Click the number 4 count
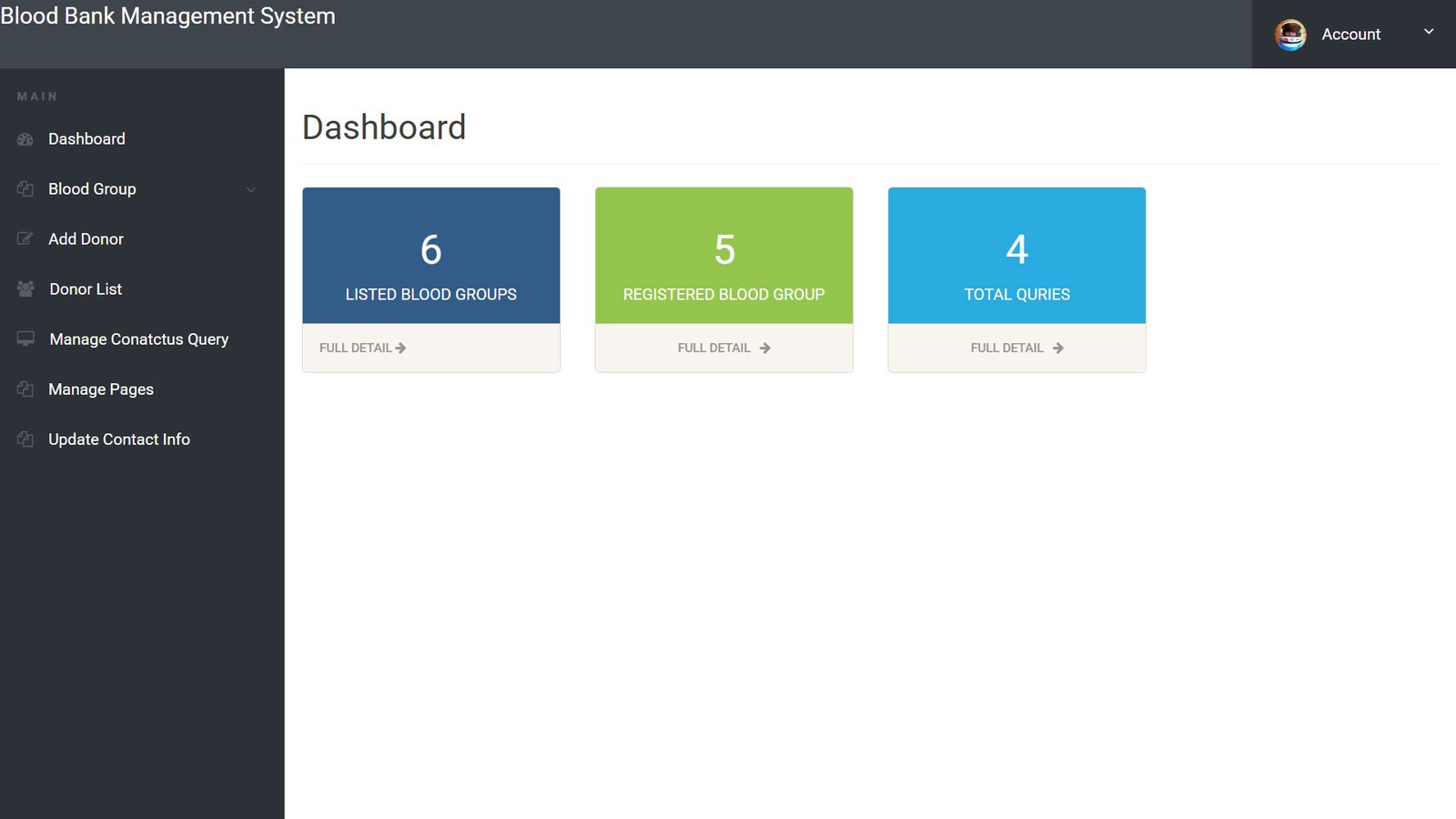 [1017, 249]
